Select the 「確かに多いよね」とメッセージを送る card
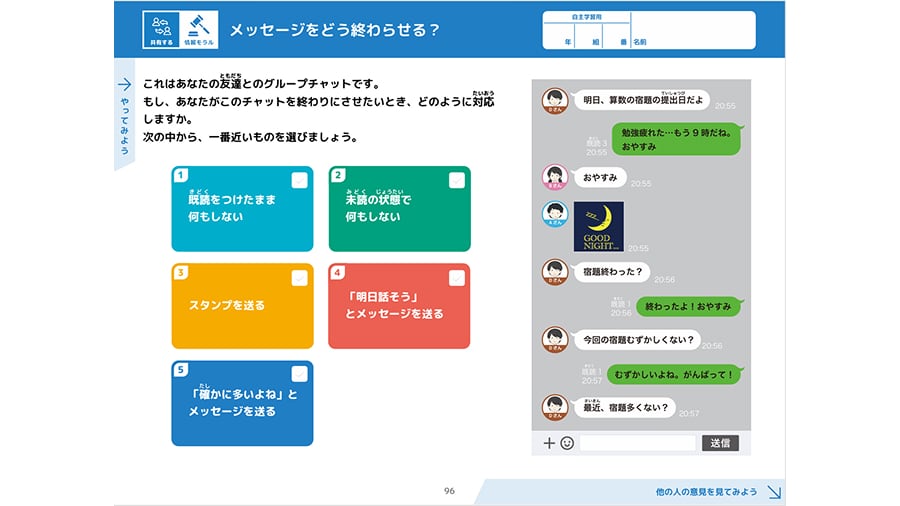This screenshot has height=506, width=900. tap(242, 403)
